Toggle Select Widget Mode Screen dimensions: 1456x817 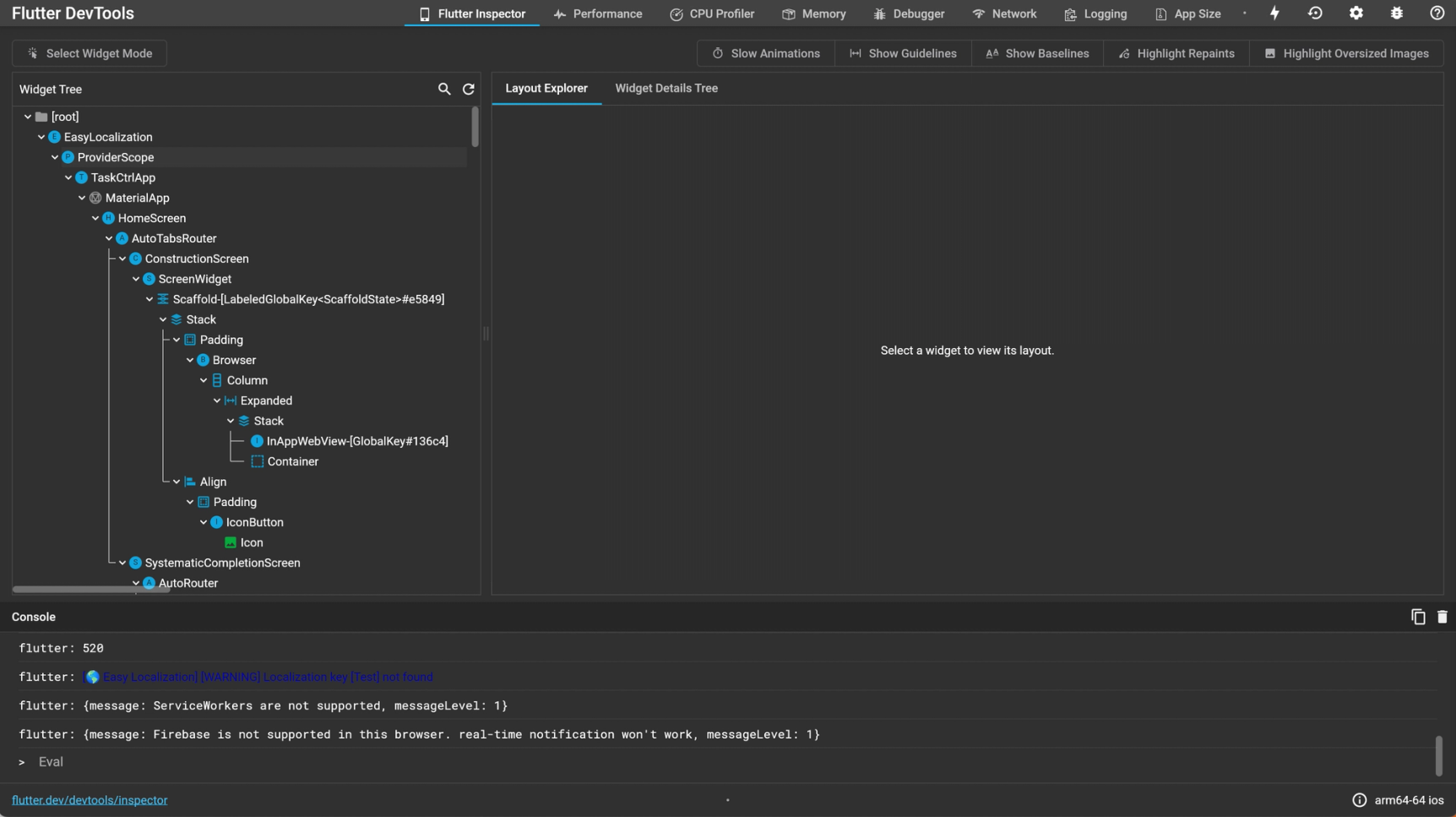pyautogui.click(x=90, y=53)
